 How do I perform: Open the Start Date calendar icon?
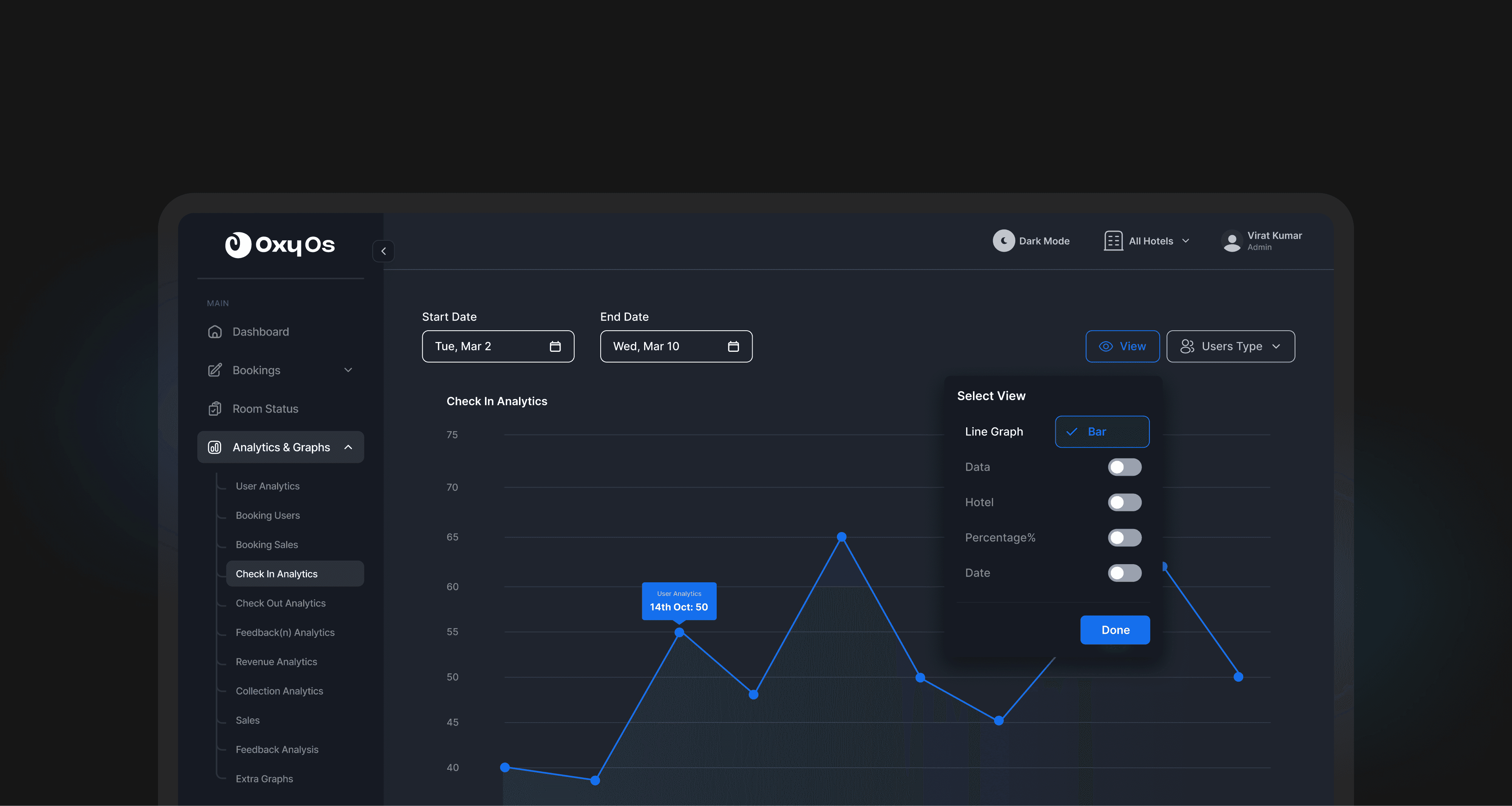click(555, 347)
